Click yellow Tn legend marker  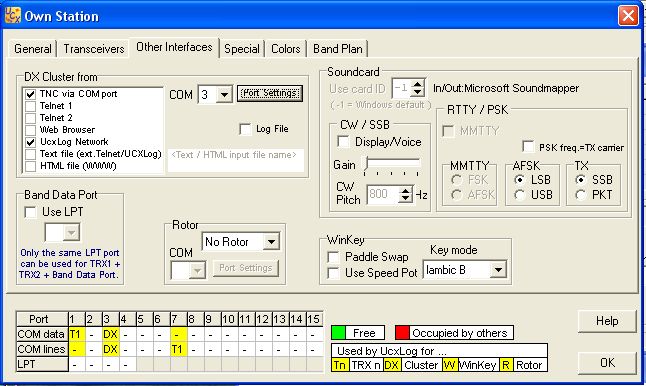(x=340, y=365)
